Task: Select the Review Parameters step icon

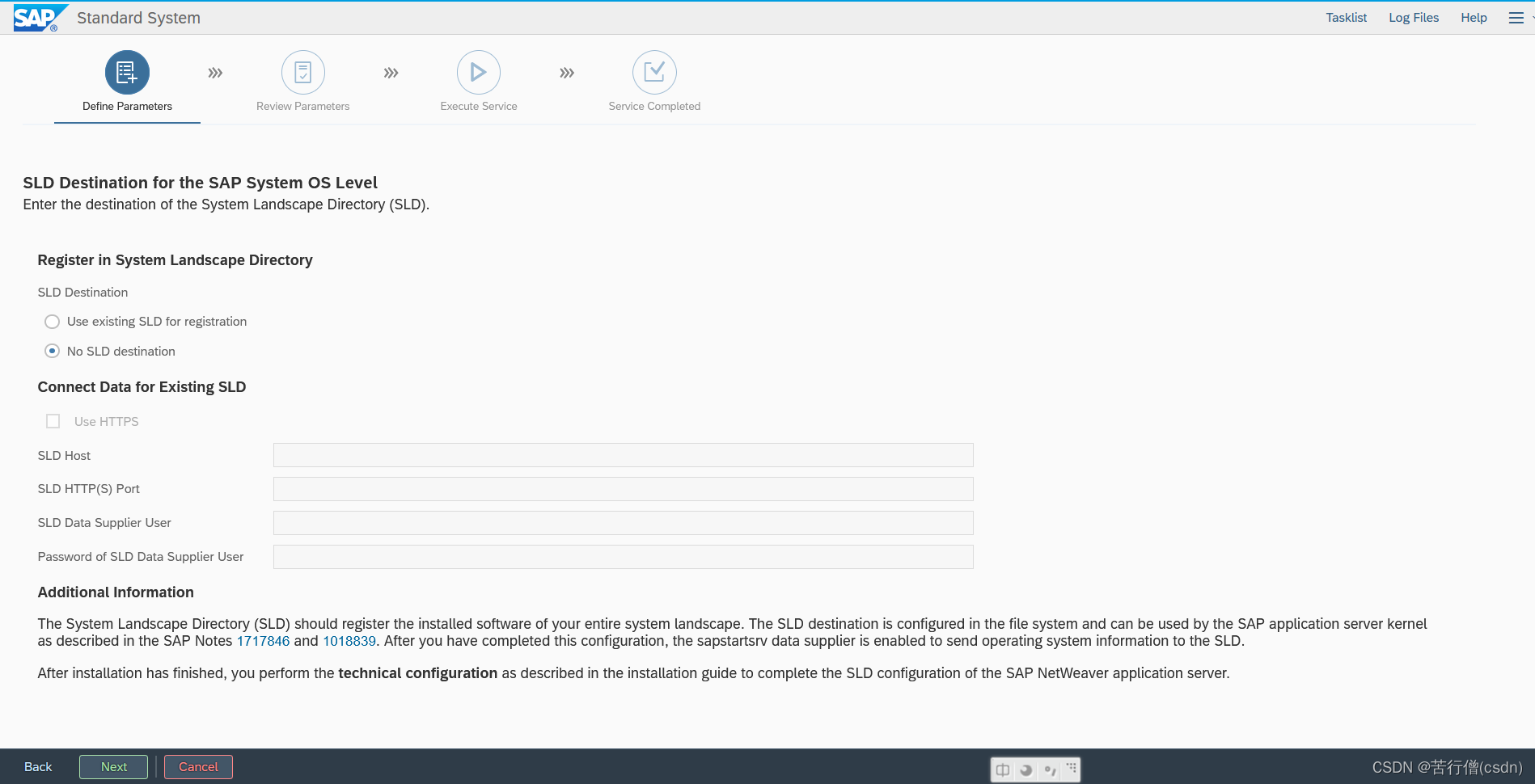Action: pos(303,73)
